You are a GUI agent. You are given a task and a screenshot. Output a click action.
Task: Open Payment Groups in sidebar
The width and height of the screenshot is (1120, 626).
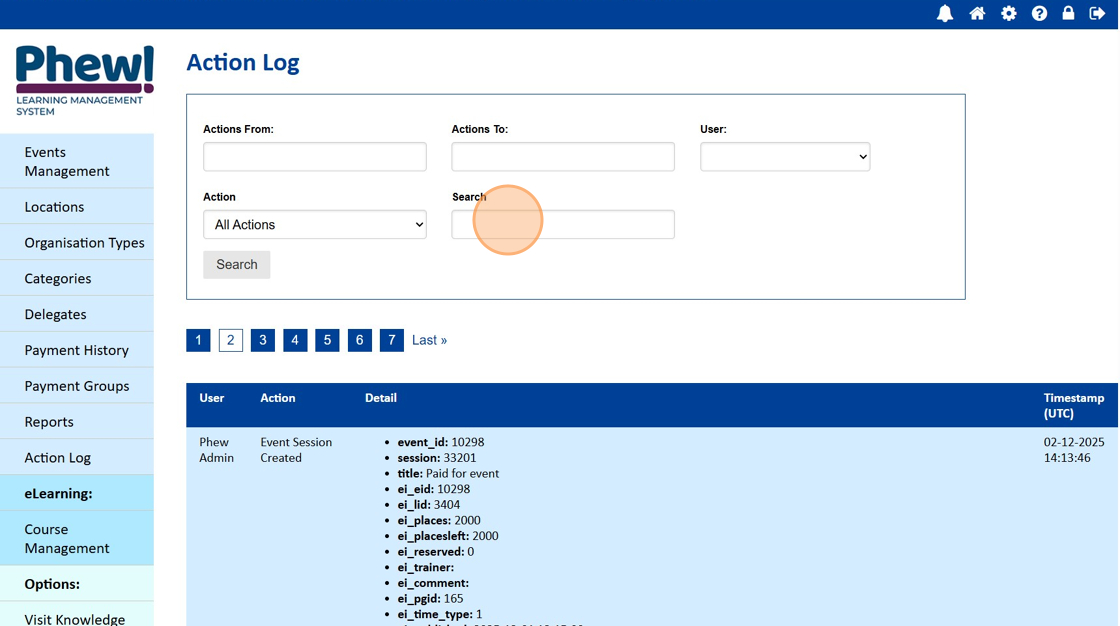point(77,385)
